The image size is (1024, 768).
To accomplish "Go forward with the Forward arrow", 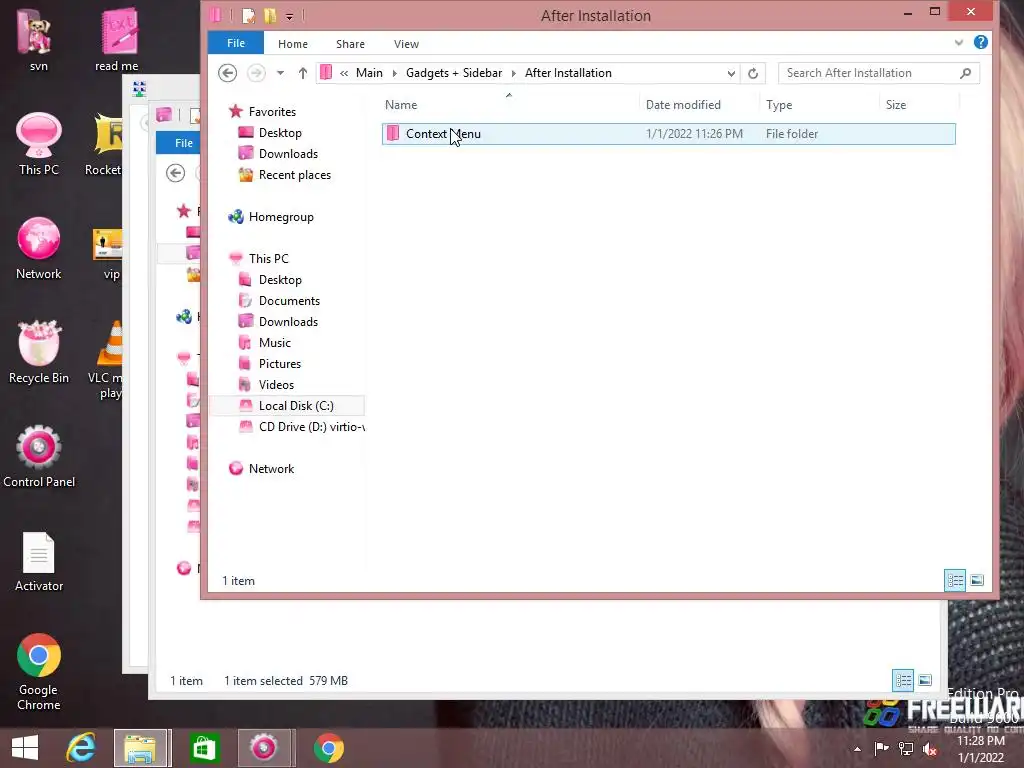I will [x=256, y=73].
